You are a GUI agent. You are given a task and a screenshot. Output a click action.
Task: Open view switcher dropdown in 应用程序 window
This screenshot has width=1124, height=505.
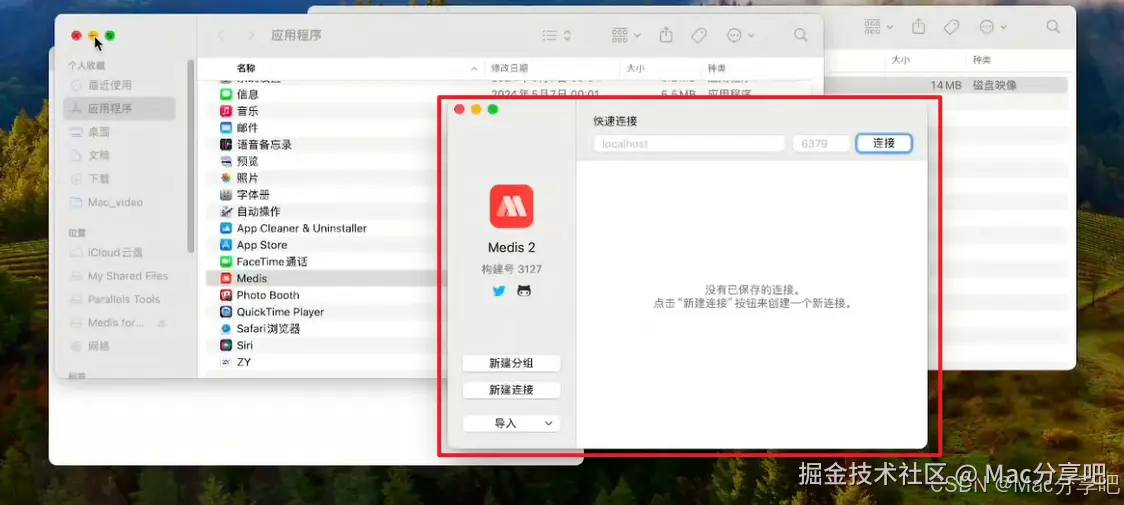pos(556,35)
